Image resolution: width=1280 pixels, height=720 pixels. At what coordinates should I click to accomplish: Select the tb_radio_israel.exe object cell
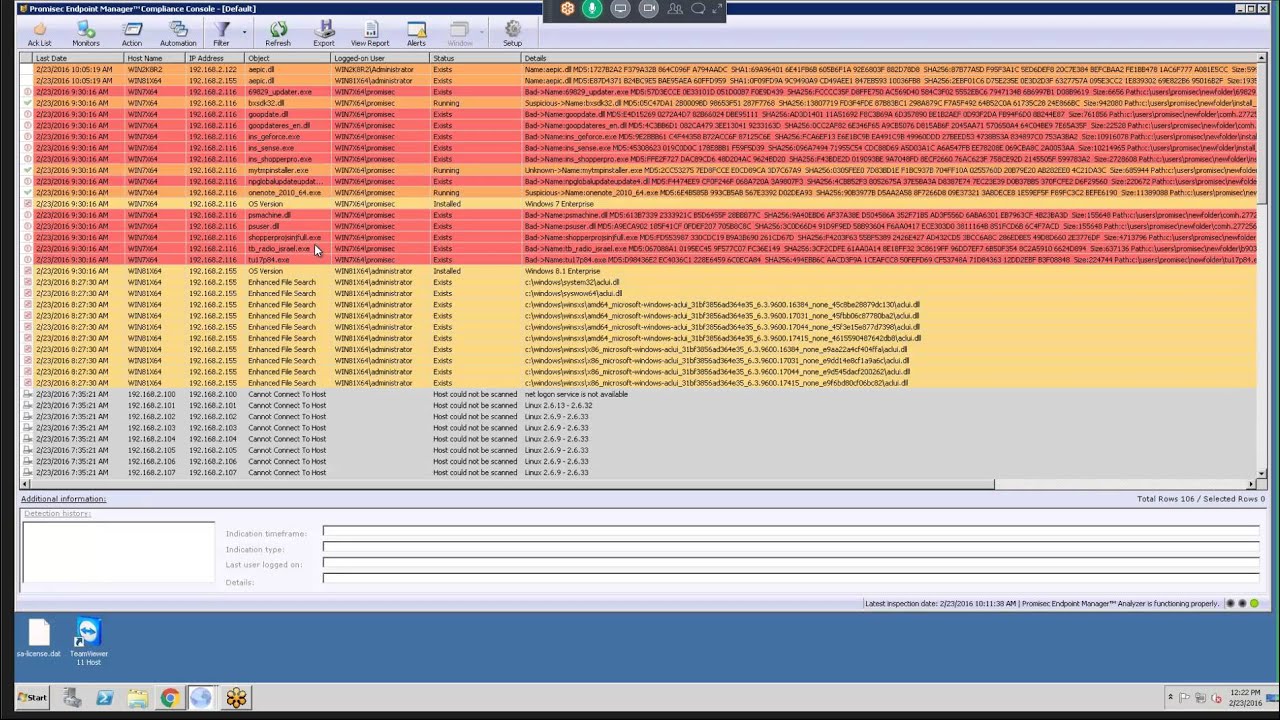tap(288, 248)
